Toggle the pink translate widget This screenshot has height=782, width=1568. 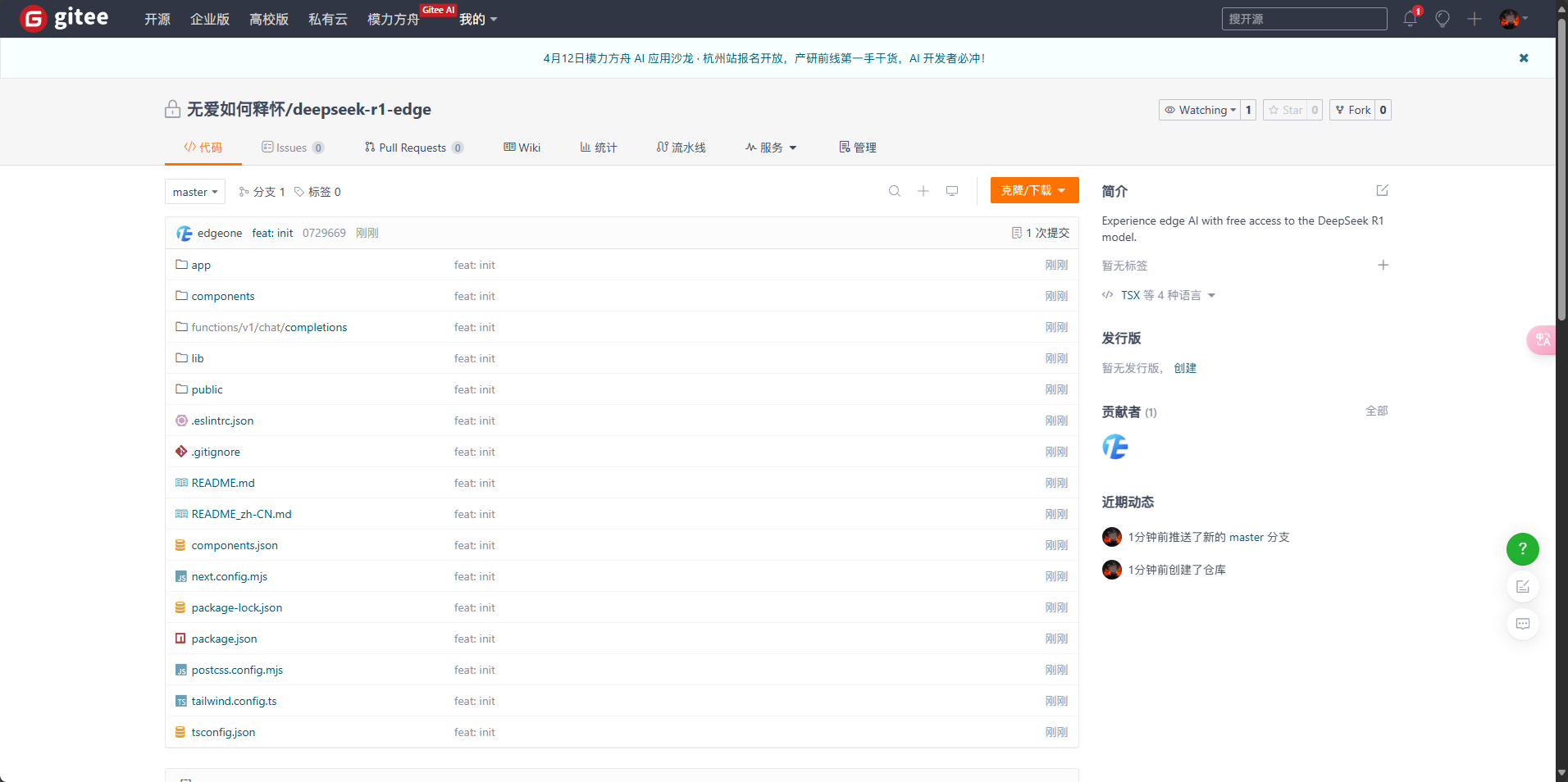[1542, 340]
